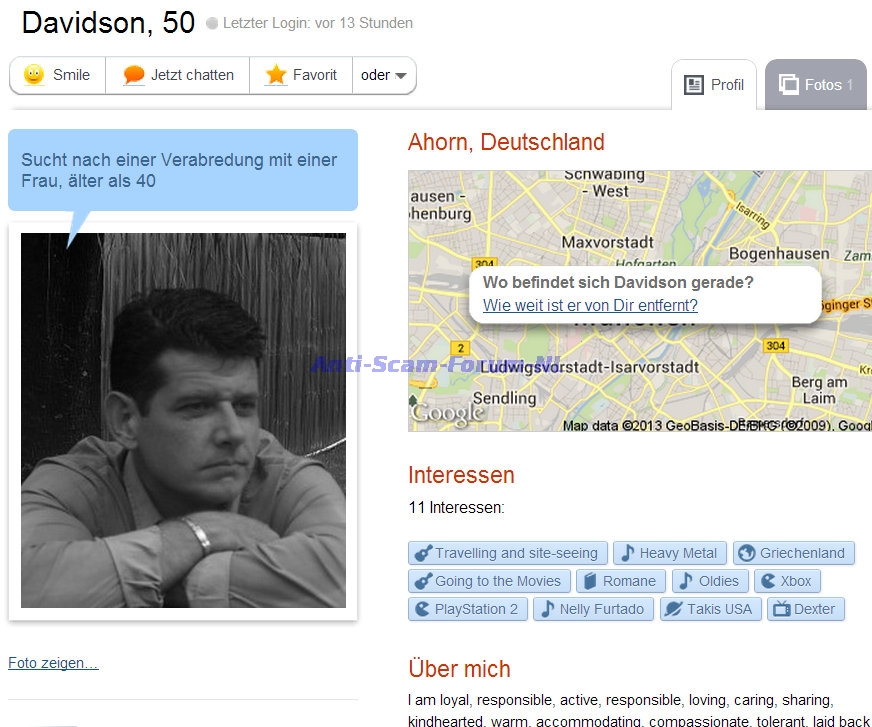
Task: Click the 'Jetzt chatten' button
Action: point(177,75)
